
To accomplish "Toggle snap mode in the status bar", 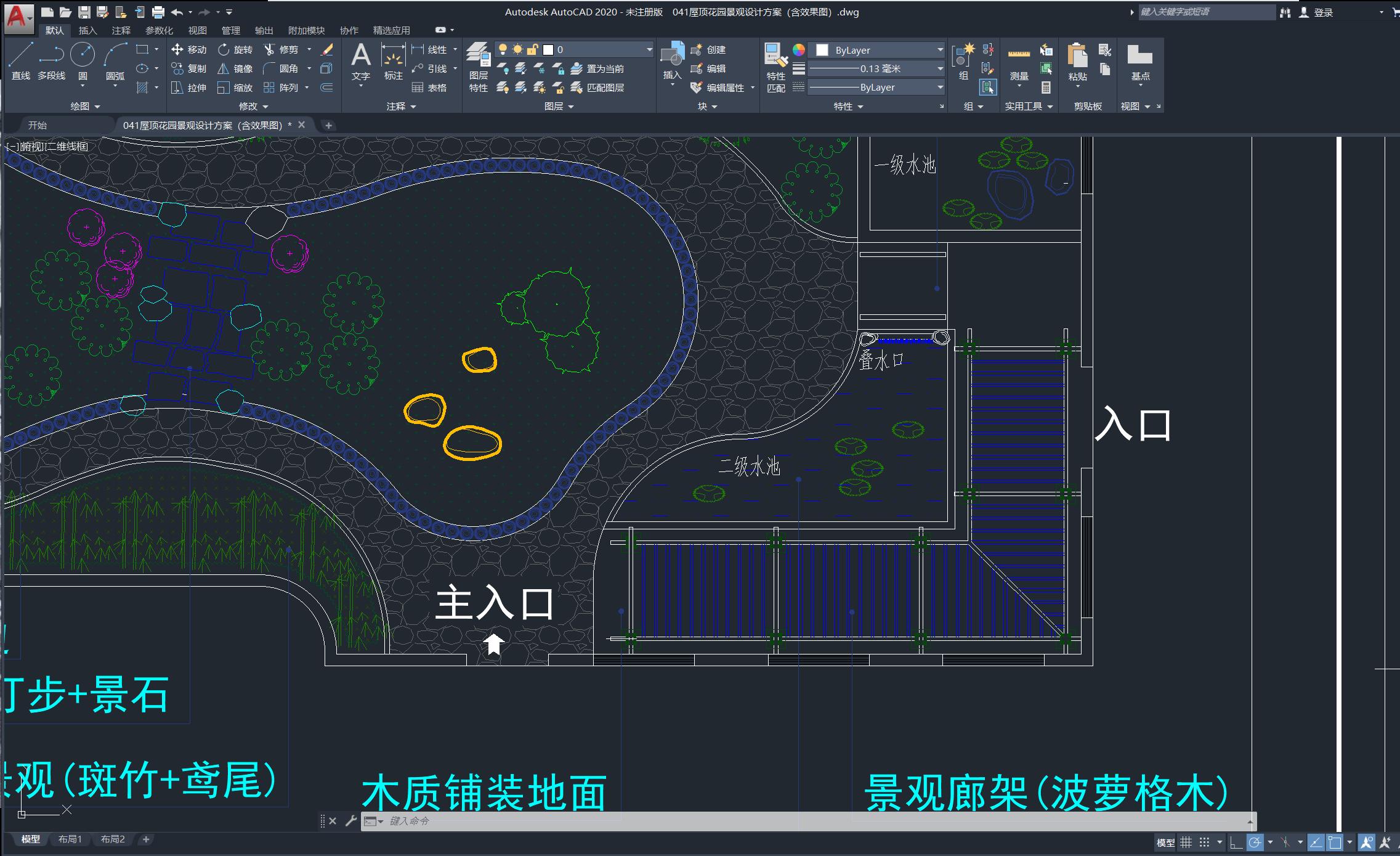I will [x=1205, y=842].
